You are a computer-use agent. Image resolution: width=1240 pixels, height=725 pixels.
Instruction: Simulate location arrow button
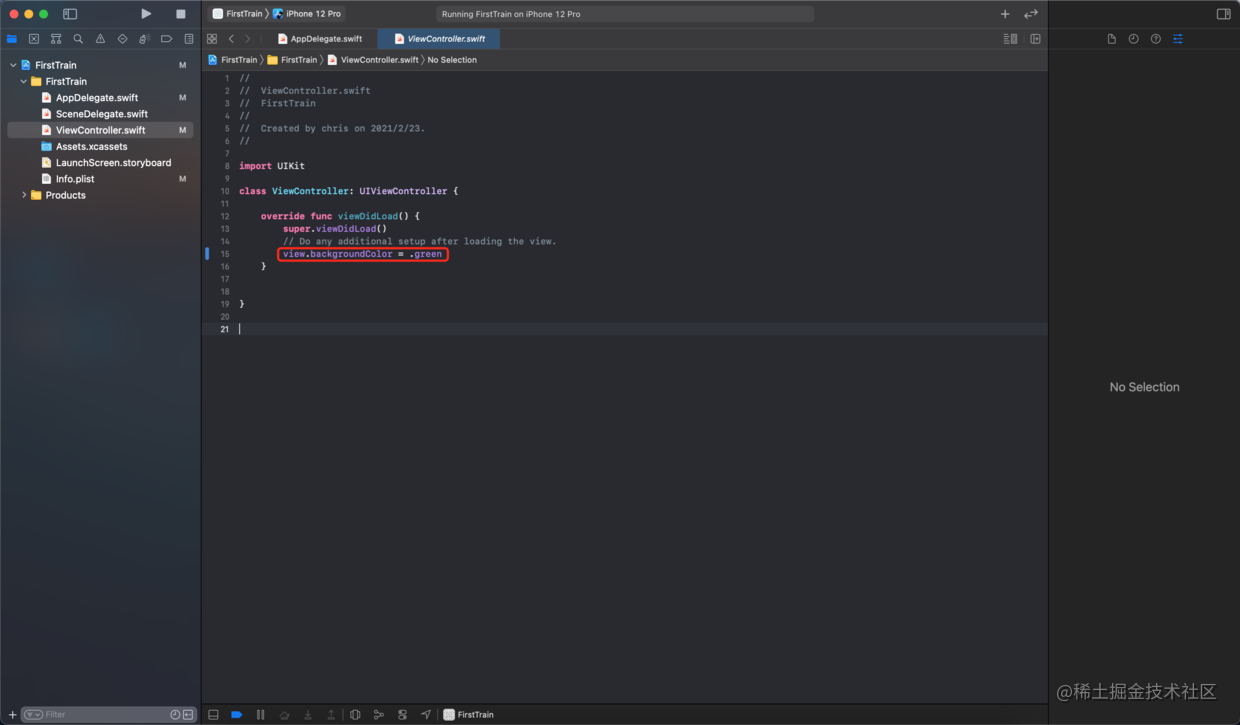click(x=426, y=715)
